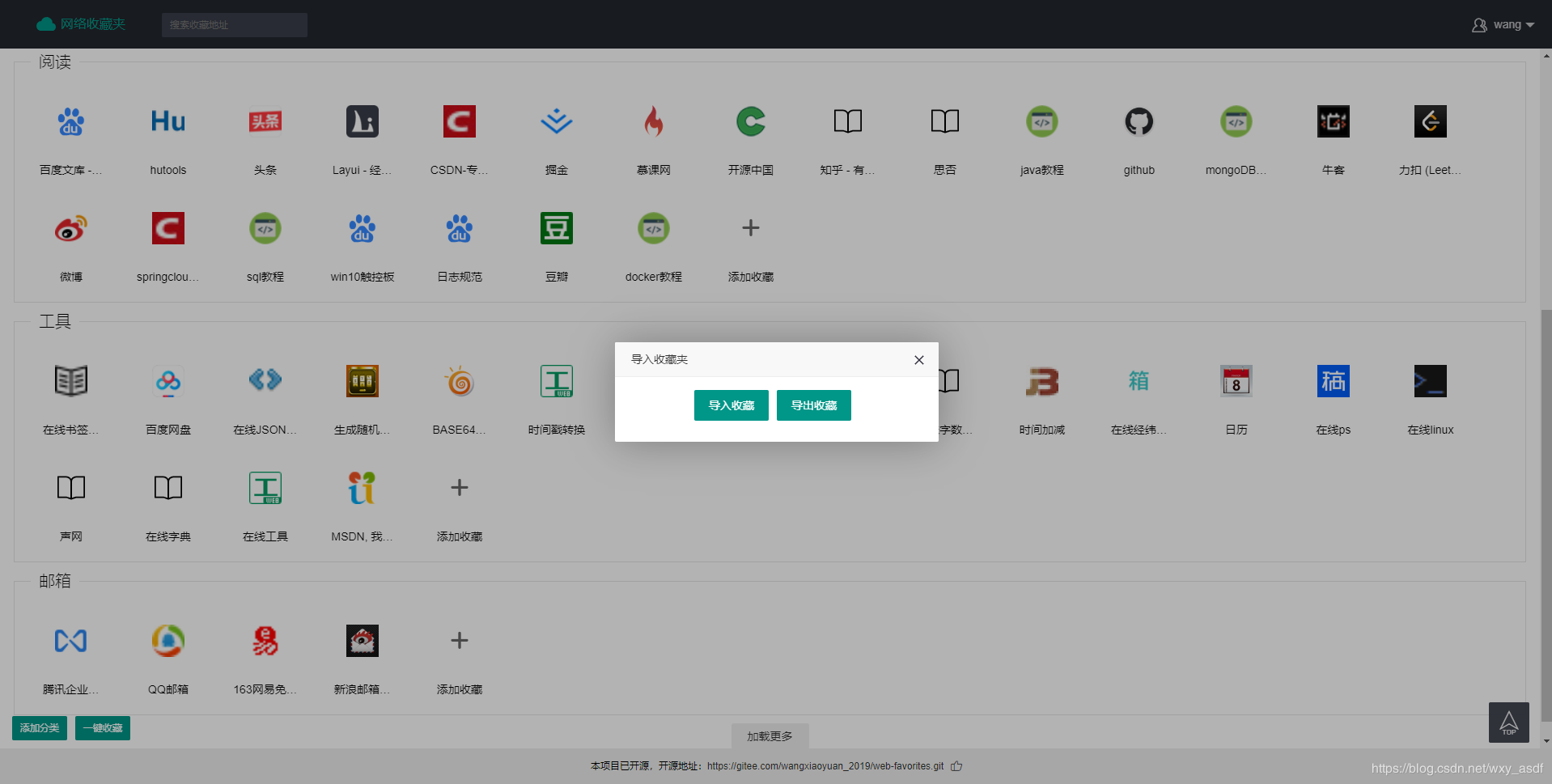Open the github octocat icon
The width and height of the screenshot is (1552, 784).
(1139, 121)
